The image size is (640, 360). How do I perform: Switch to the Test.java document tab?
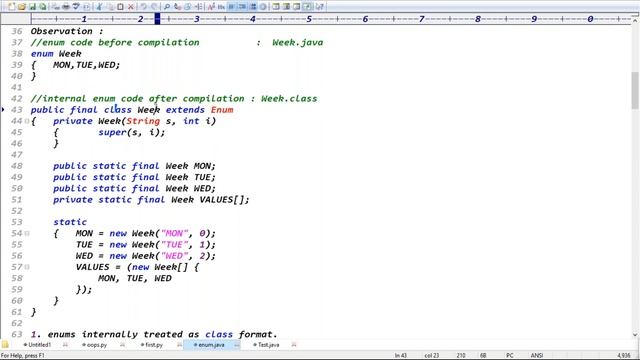[x=268, y=345]
